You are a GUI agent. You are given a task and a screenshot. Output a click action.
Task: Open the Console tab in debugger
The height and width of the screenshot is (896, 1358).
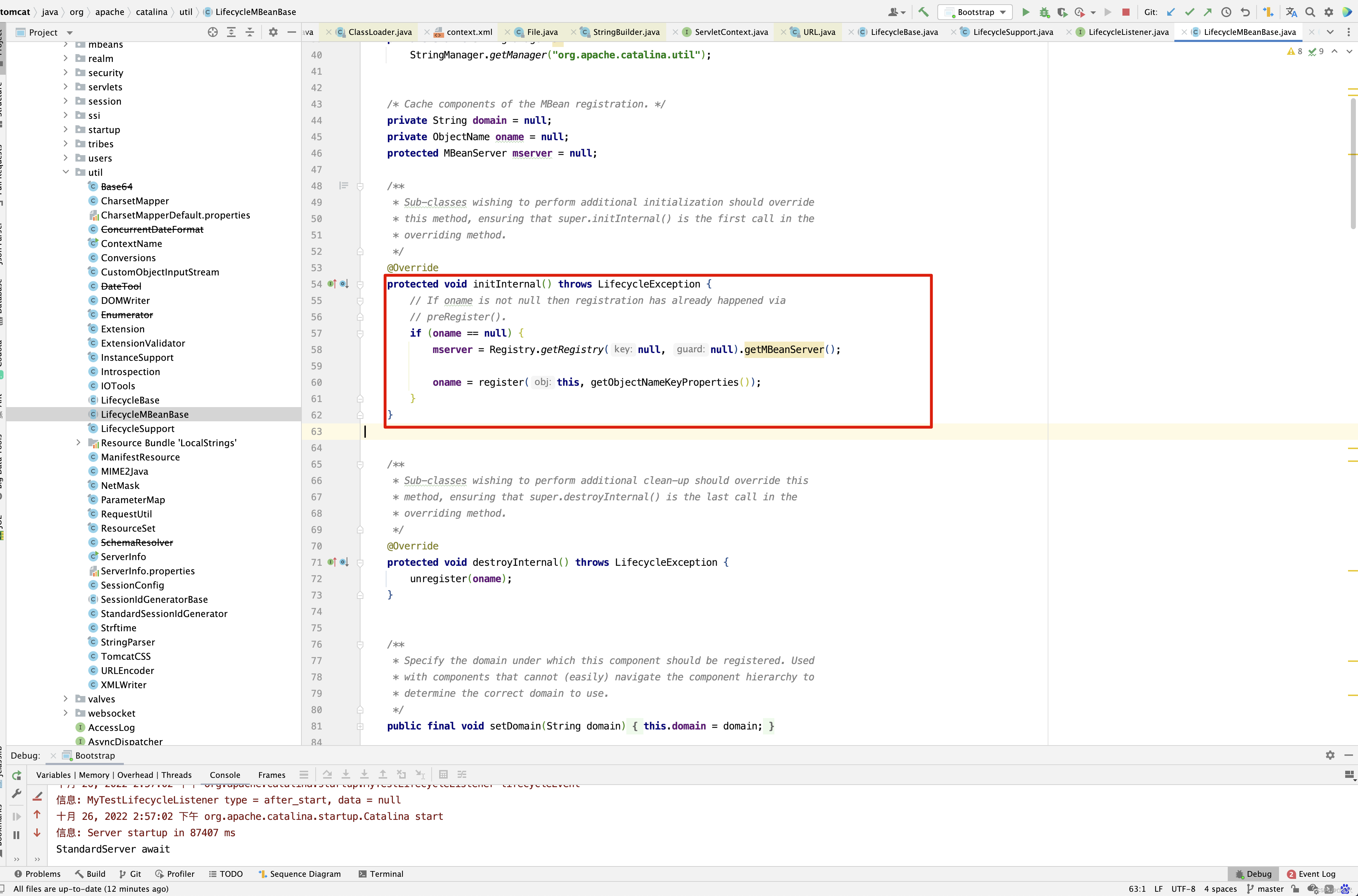coord(225,775)
